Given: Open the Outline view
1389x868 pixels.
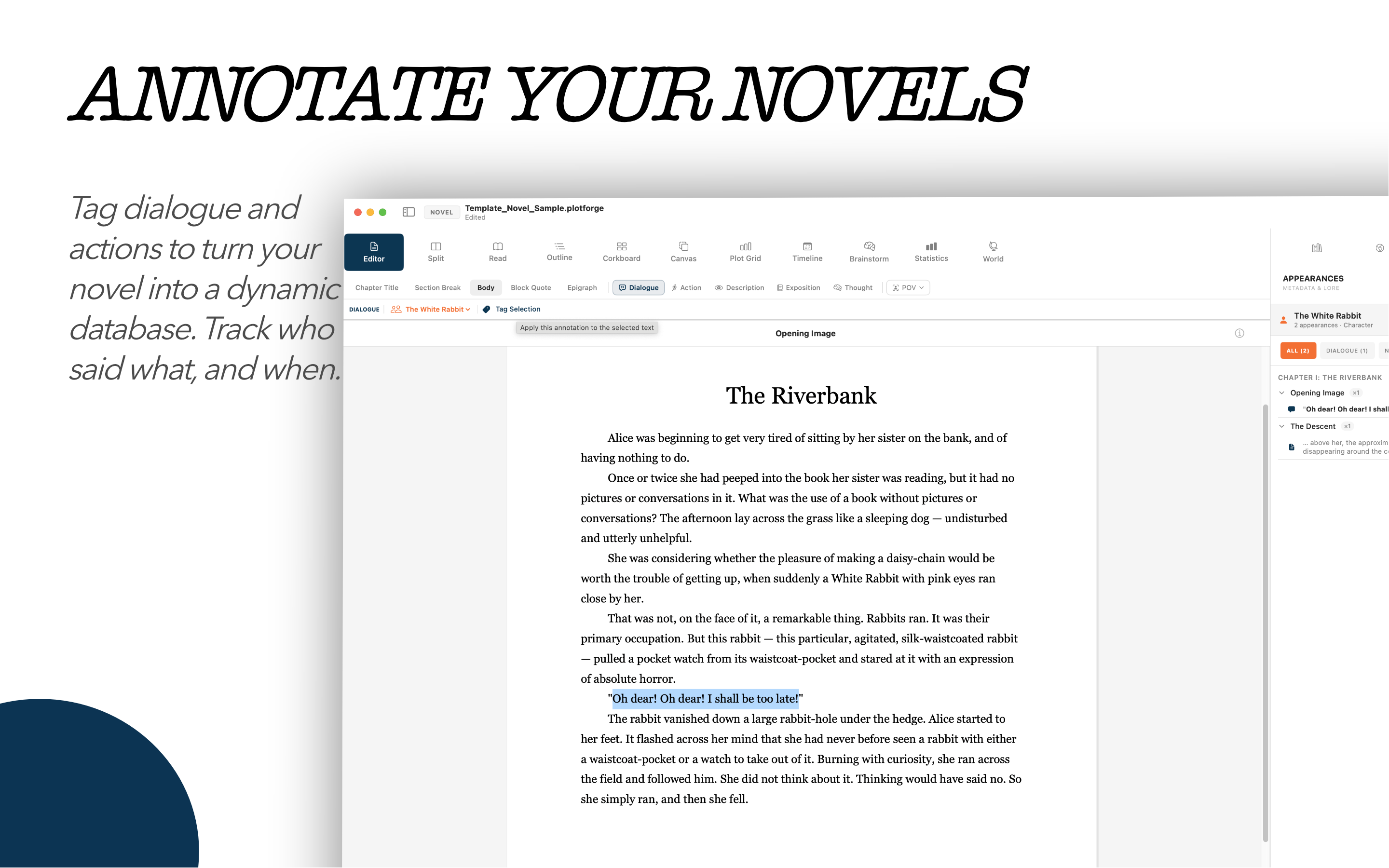Looking at the screenshot, I should (559, 252).
